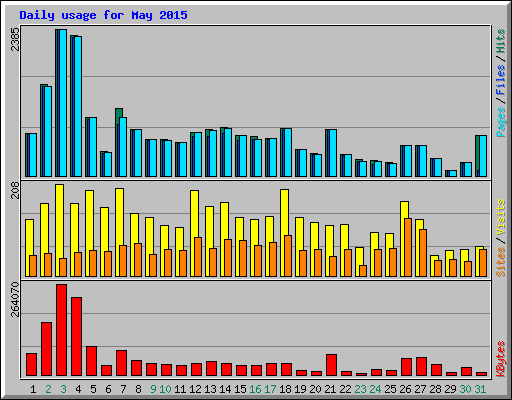Screen dimensions: 512x400
Task: Click day 16 on the x-axis
Action: click(255, 389)
